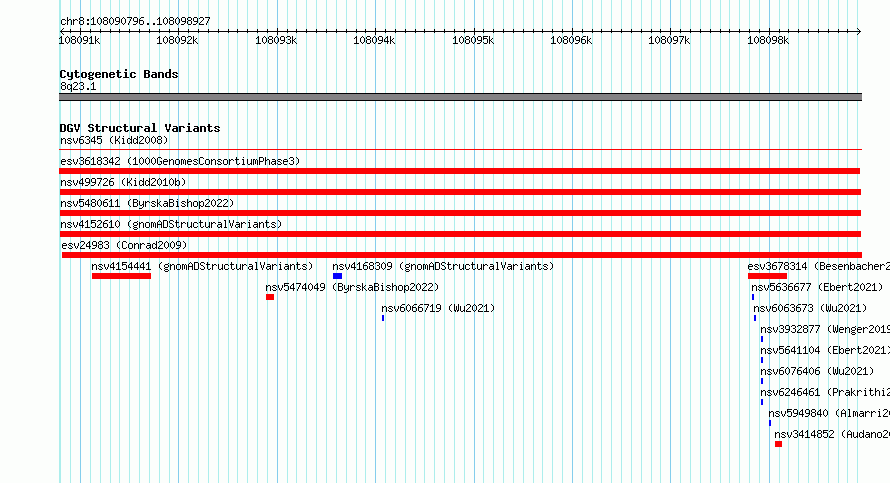
Task: Click the red bar beneath nsv4152610
Action: click(x=460, y=234)
